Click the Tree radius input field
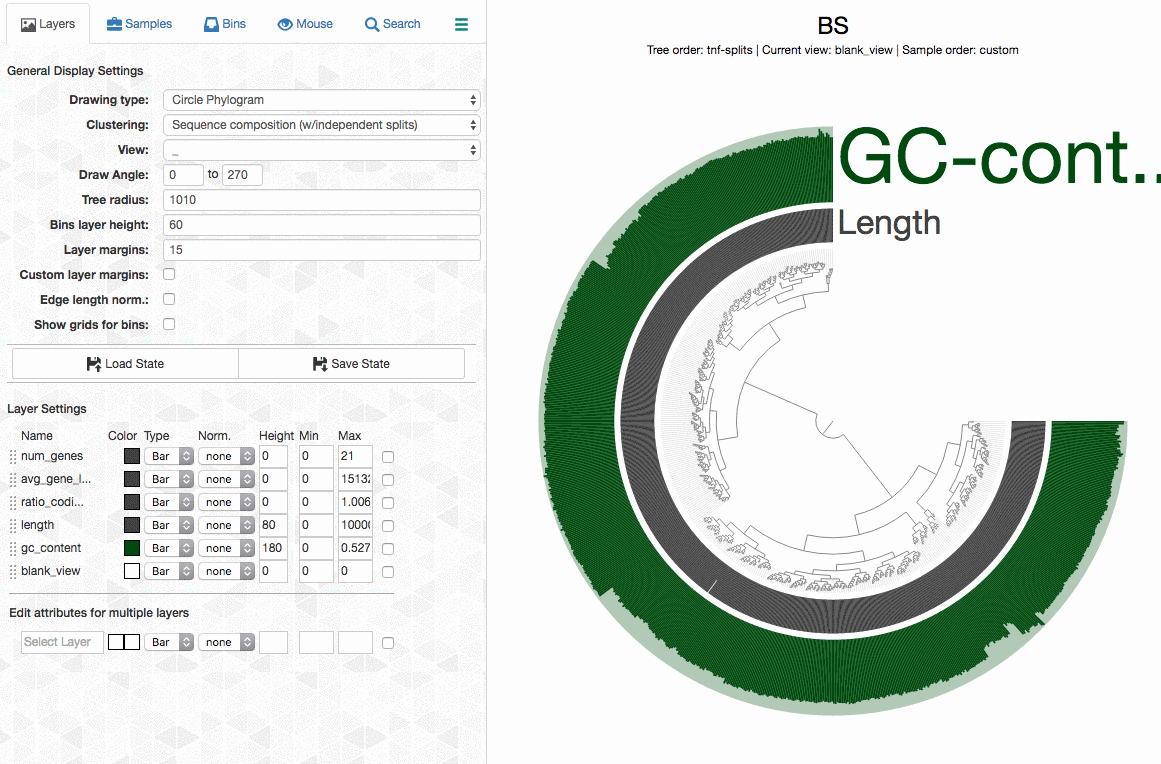The height and width of the screenshot is (764, 1161). click(321, 200)
